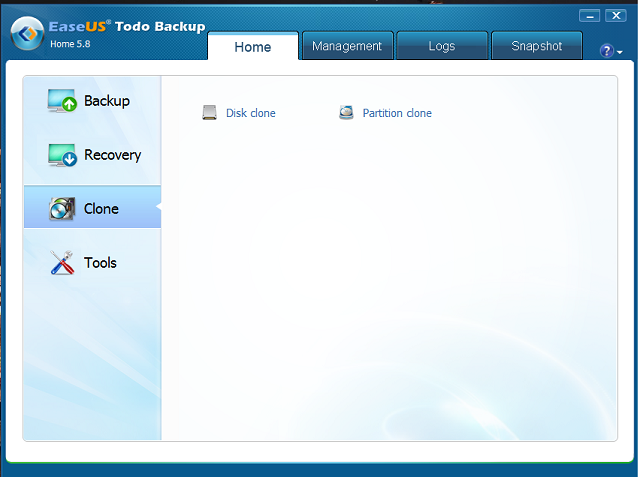
Task: Close the EaseUS Todo Backup window
Action: [616, 16]
